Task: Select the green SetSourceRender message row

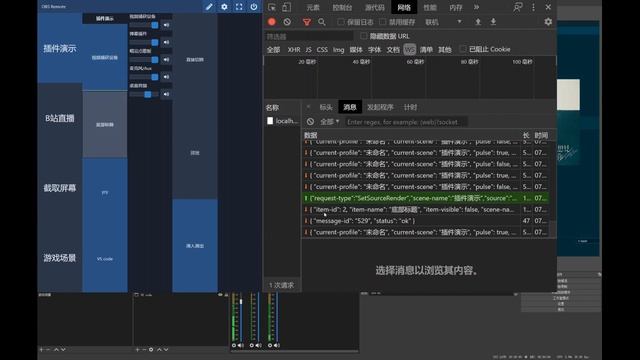Action: click(x=426, y=198)
